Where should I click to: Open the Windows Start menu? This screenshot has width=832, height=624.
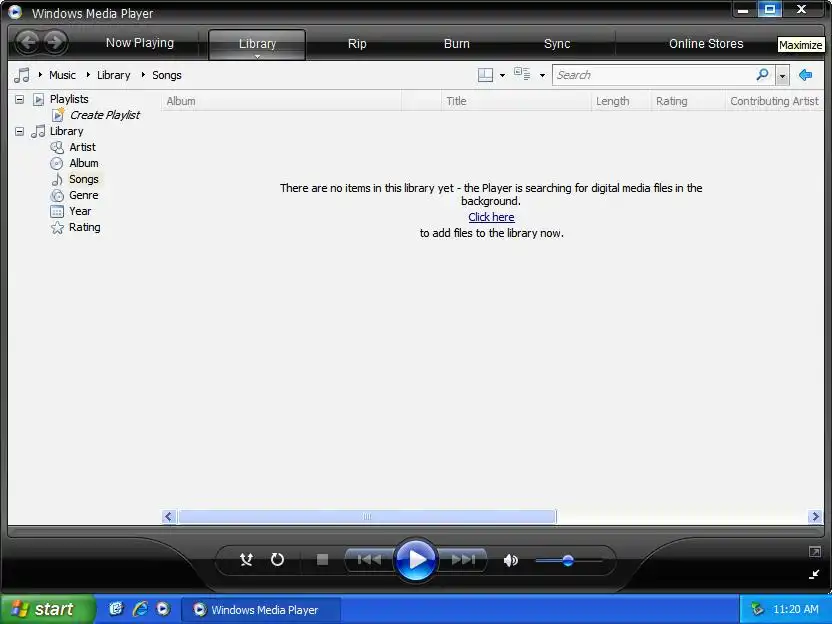[48, 609]
